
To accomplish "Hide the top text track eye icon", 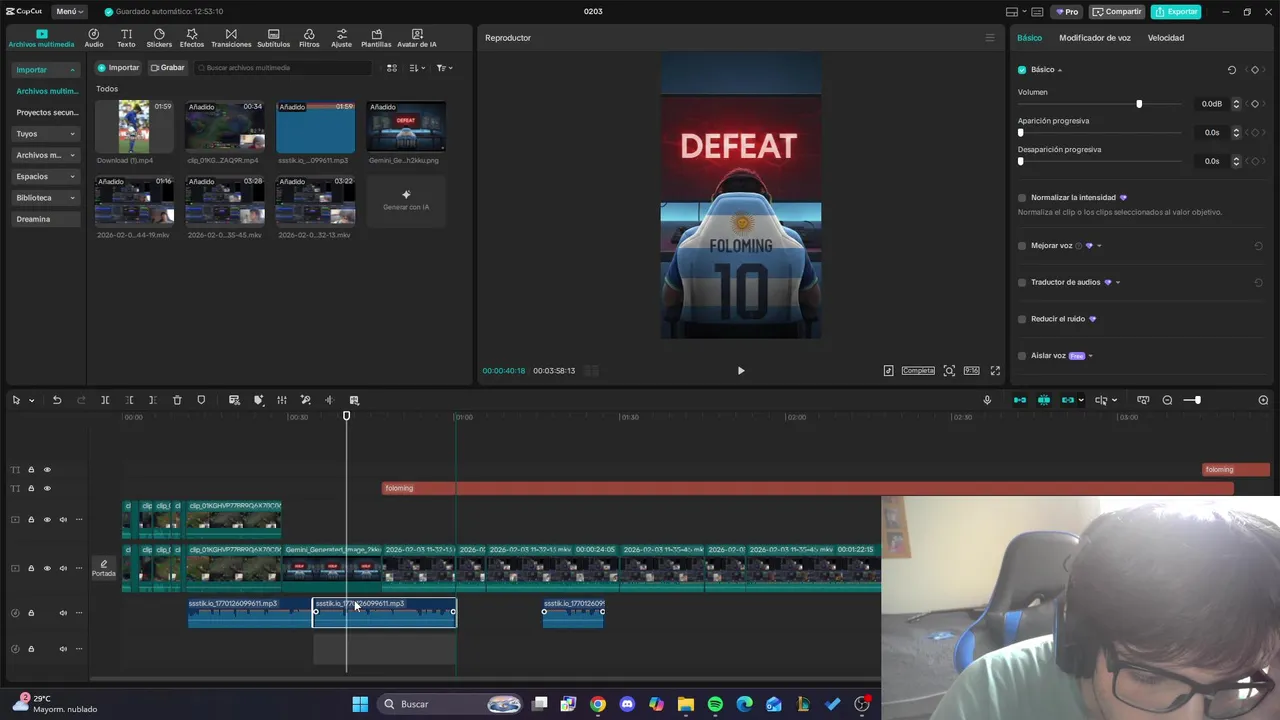I will click(47, 470).
